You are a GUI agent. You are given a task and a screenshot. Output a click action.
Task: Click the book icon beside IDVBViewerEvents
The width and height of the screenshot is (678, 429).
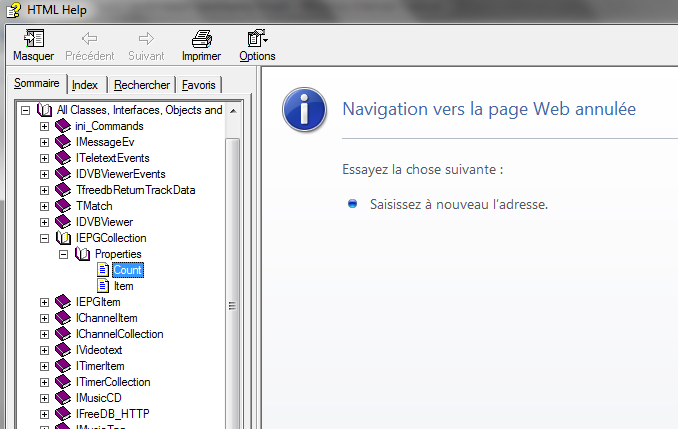point(63,174)
